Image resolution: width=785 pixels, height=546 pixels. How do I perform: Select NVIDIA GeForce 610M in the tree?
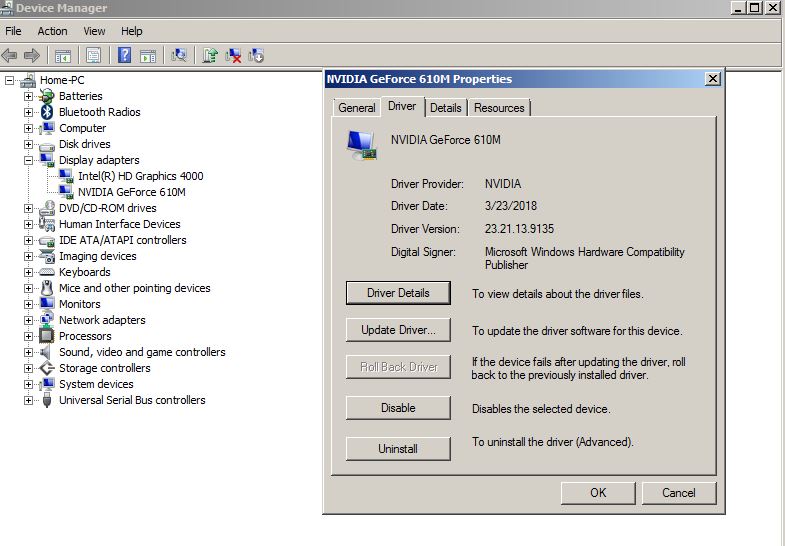pyautogui.click(x=132, y=192)
